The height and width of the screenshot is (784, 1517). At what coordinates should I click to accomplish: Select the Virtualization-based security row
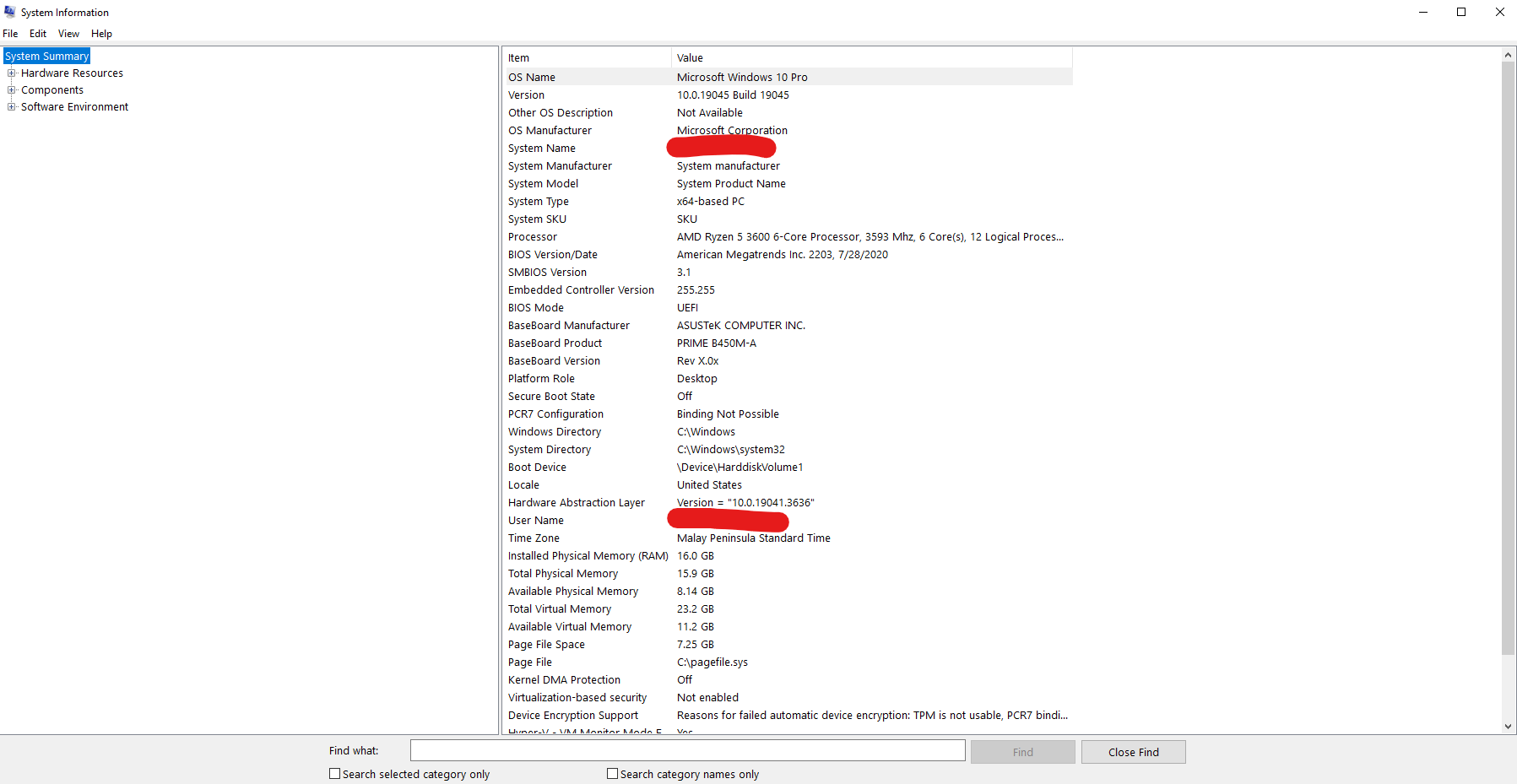point(788,697)
